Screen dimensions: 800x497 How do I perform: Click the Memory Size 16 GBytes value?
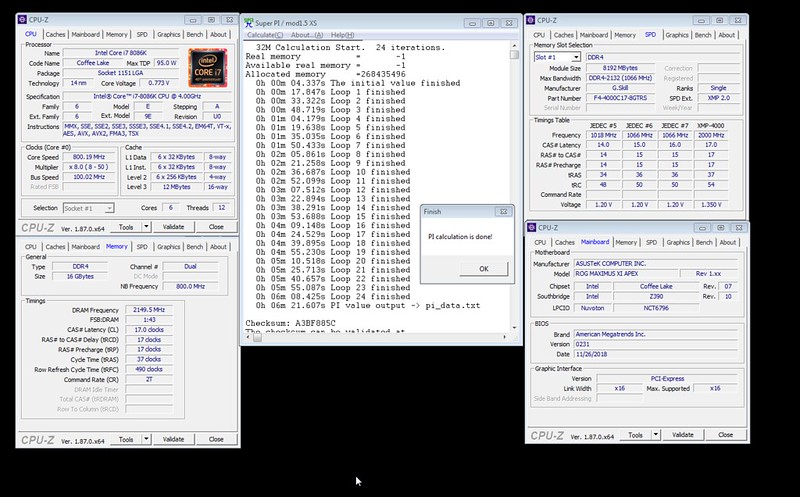coord(80,276)
